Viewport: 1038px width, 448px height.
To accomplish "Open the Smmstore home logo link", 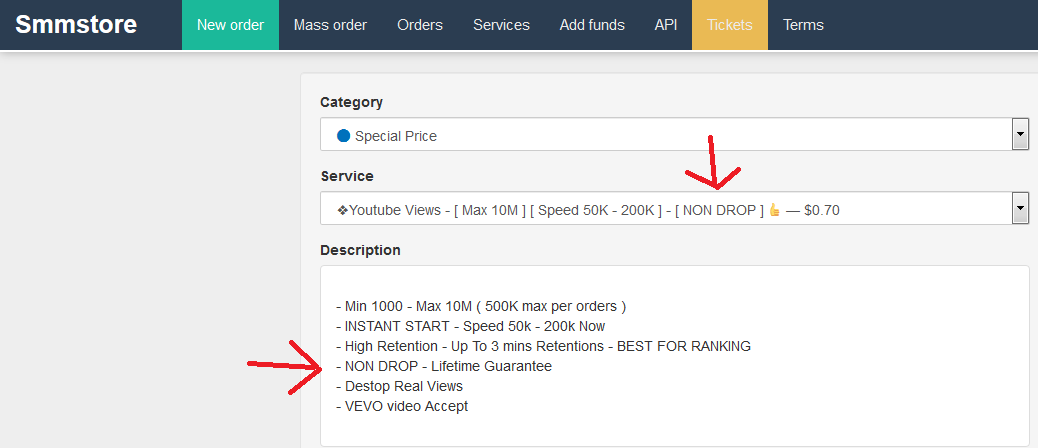I will coord(76,25).
